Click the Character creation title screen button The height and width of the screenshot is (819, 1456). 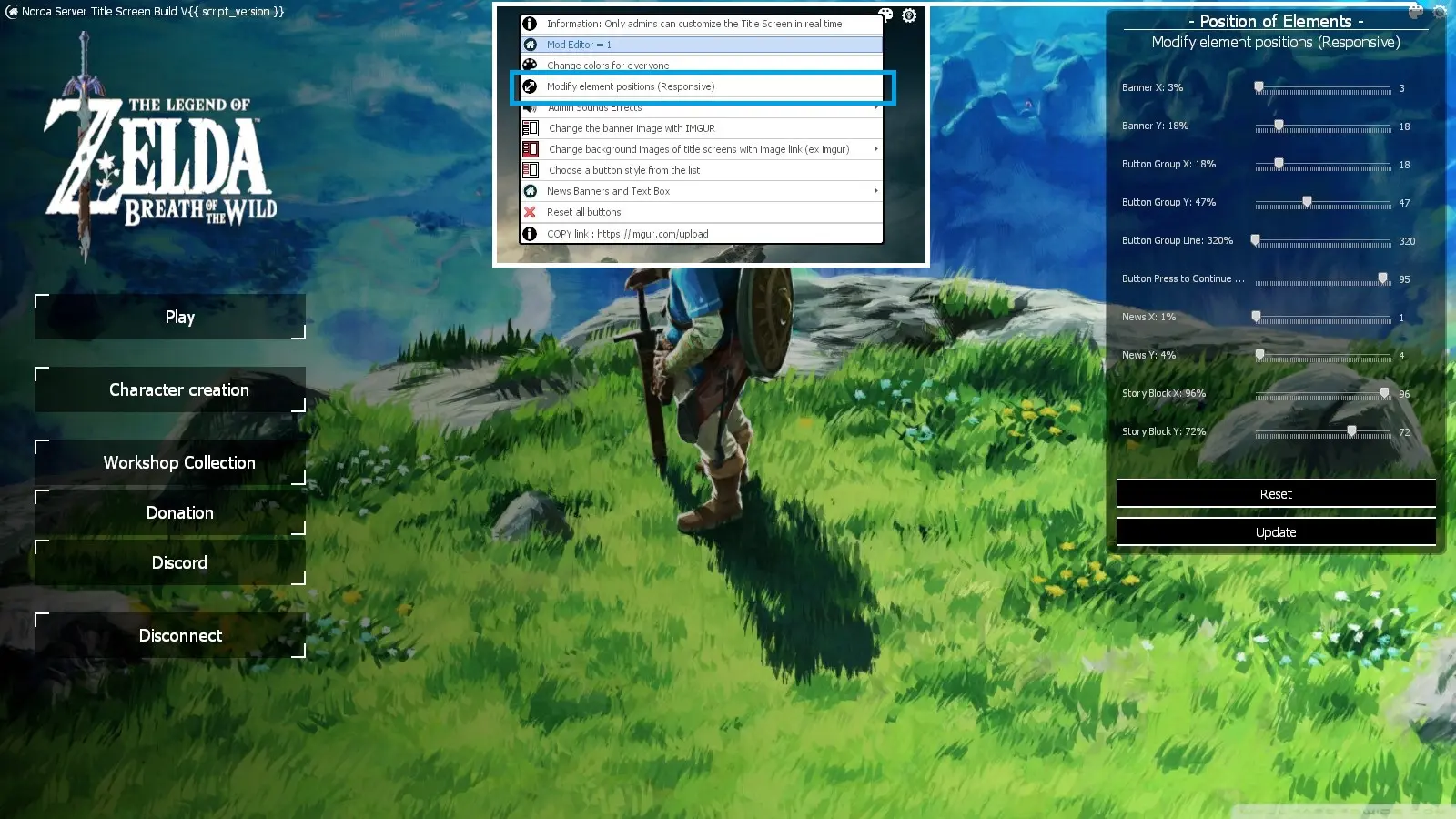coord(179,390)
